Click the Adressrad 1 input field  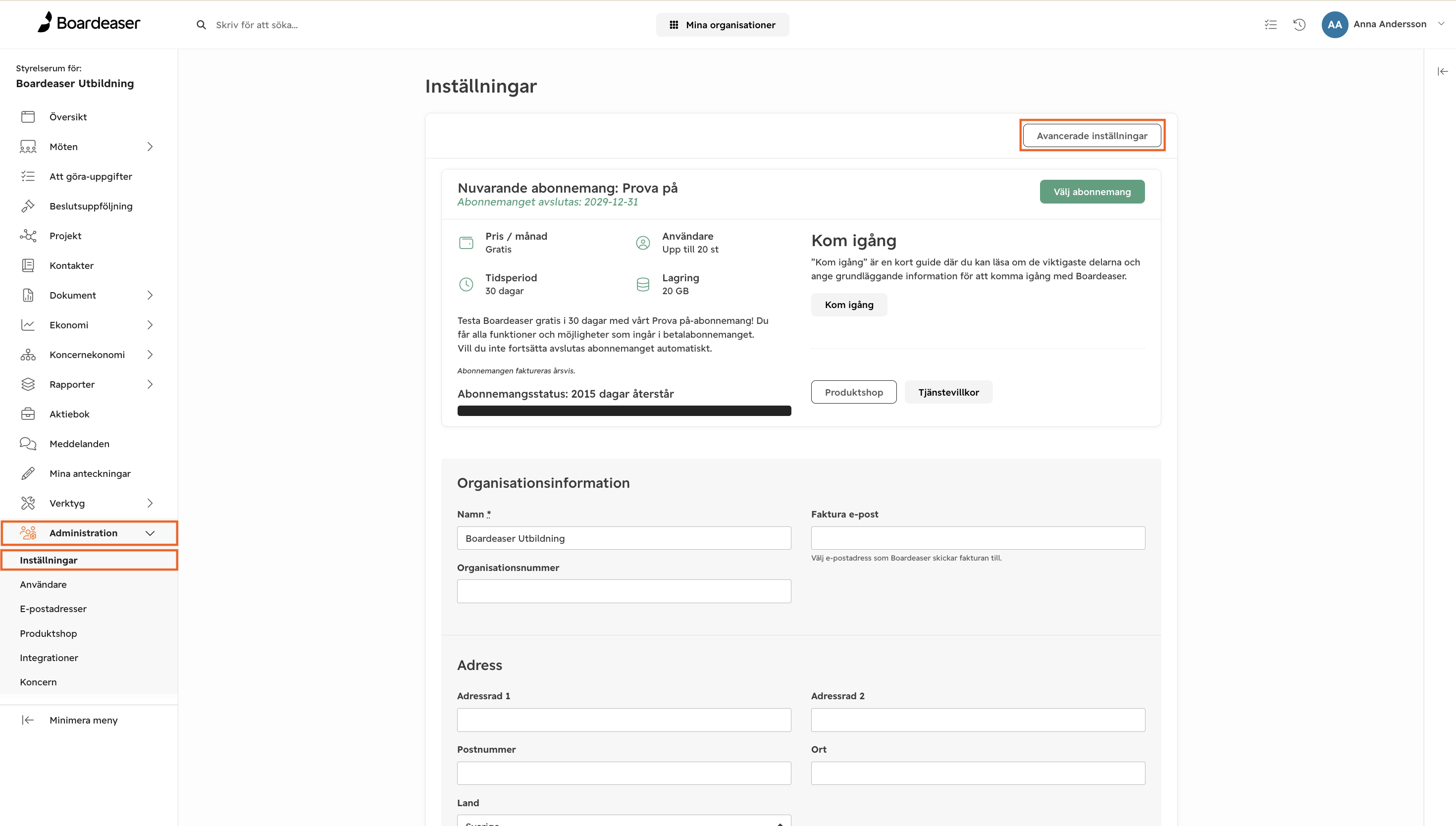[624, 720]
